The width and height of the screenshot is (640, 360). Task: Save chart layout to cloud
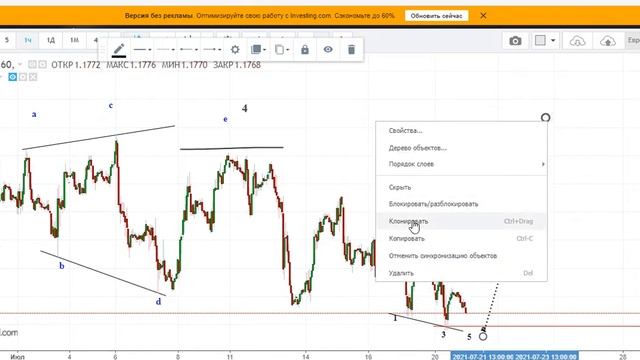pyautogui.click(x=608, y=41)
